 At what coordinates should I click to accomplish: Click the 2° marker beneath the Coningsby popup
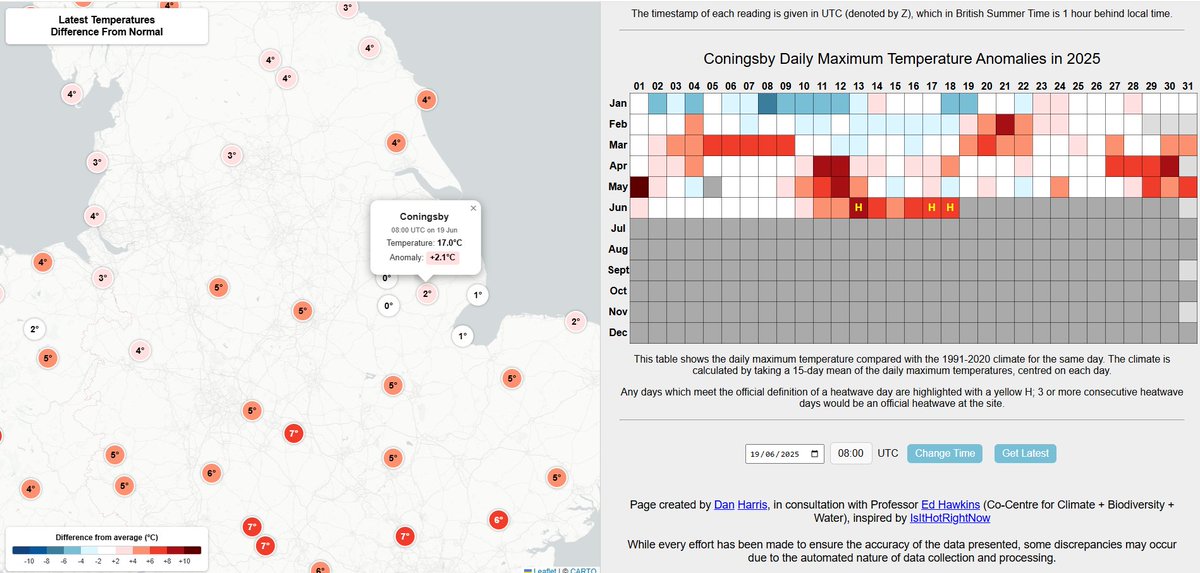coord(427,294)
